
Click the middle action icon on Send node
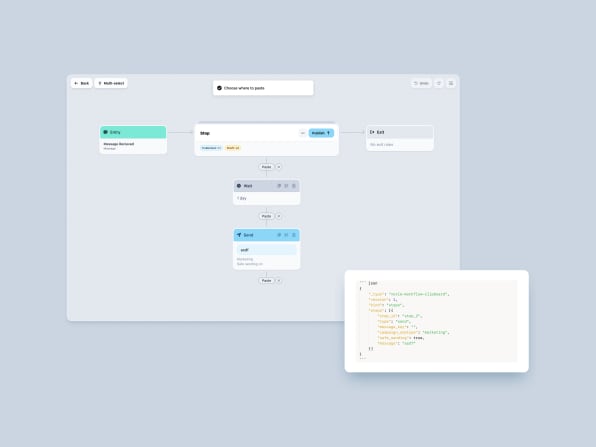[x=286, y=235]
